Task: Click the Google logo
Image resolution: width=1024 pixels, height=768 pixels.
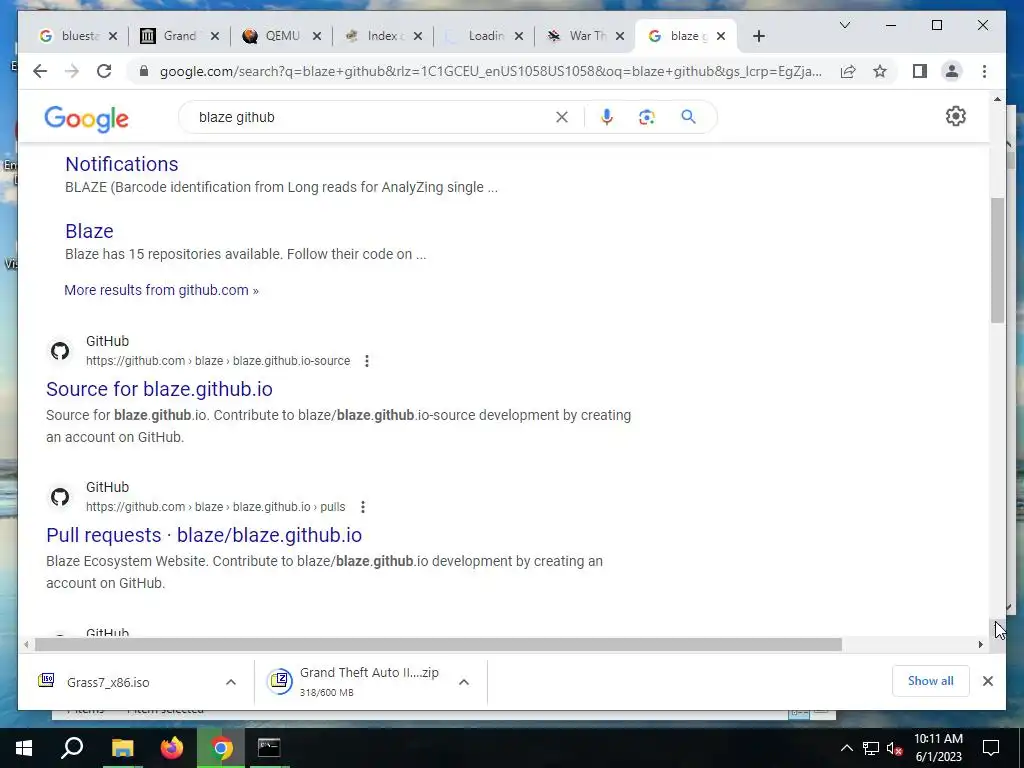Action: click(86, 119)
